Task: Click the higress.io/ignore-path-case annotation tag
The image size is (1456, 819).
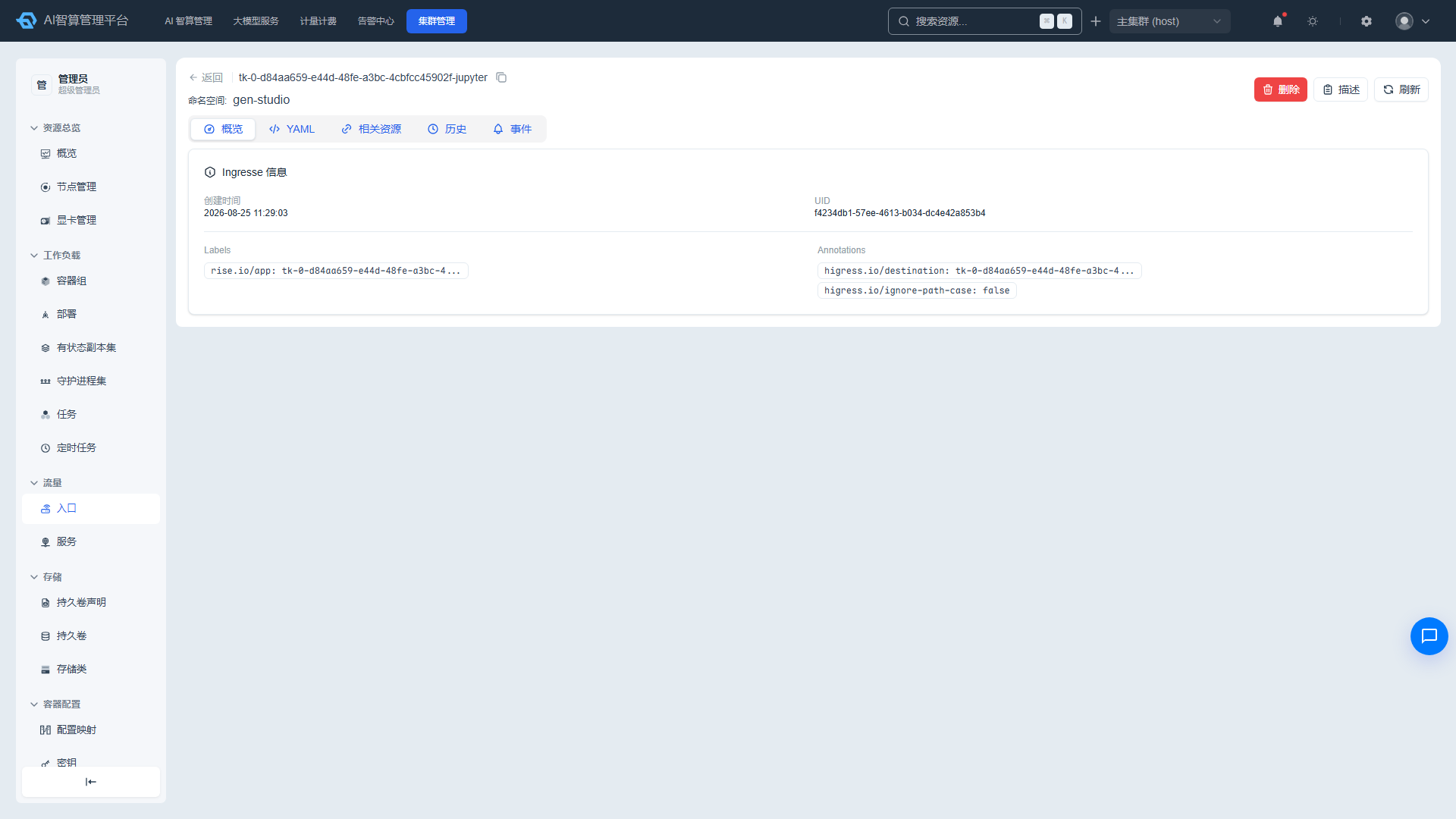Action: click(917, 290)
